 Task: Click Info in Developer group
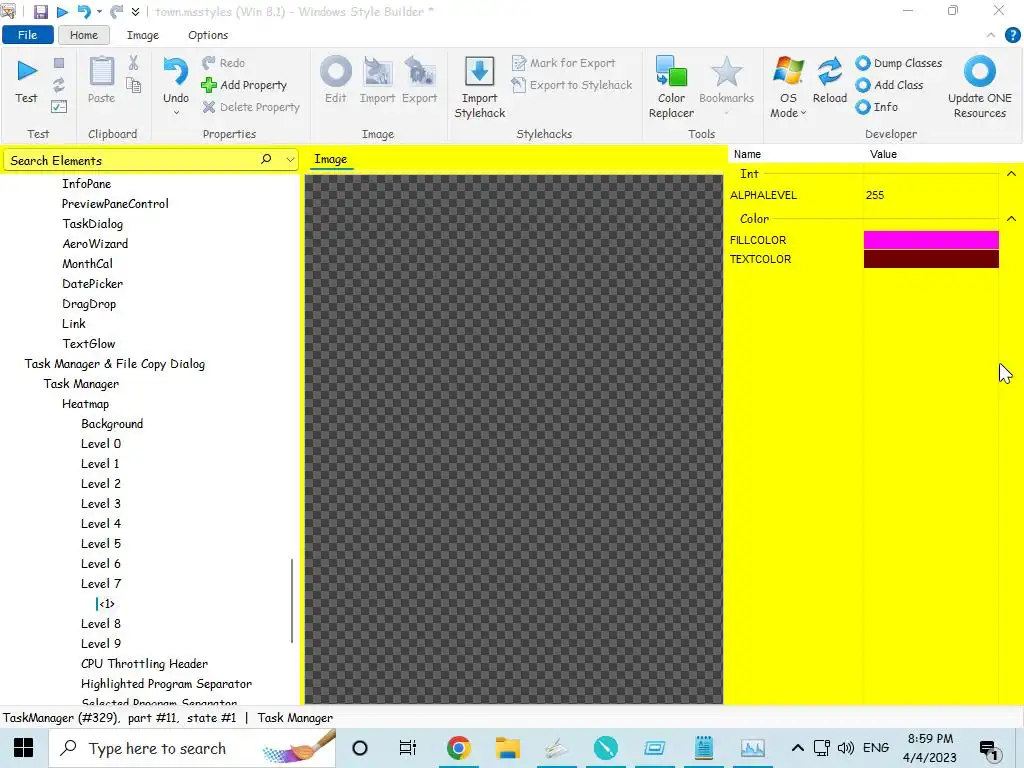(x=877, y=107)
